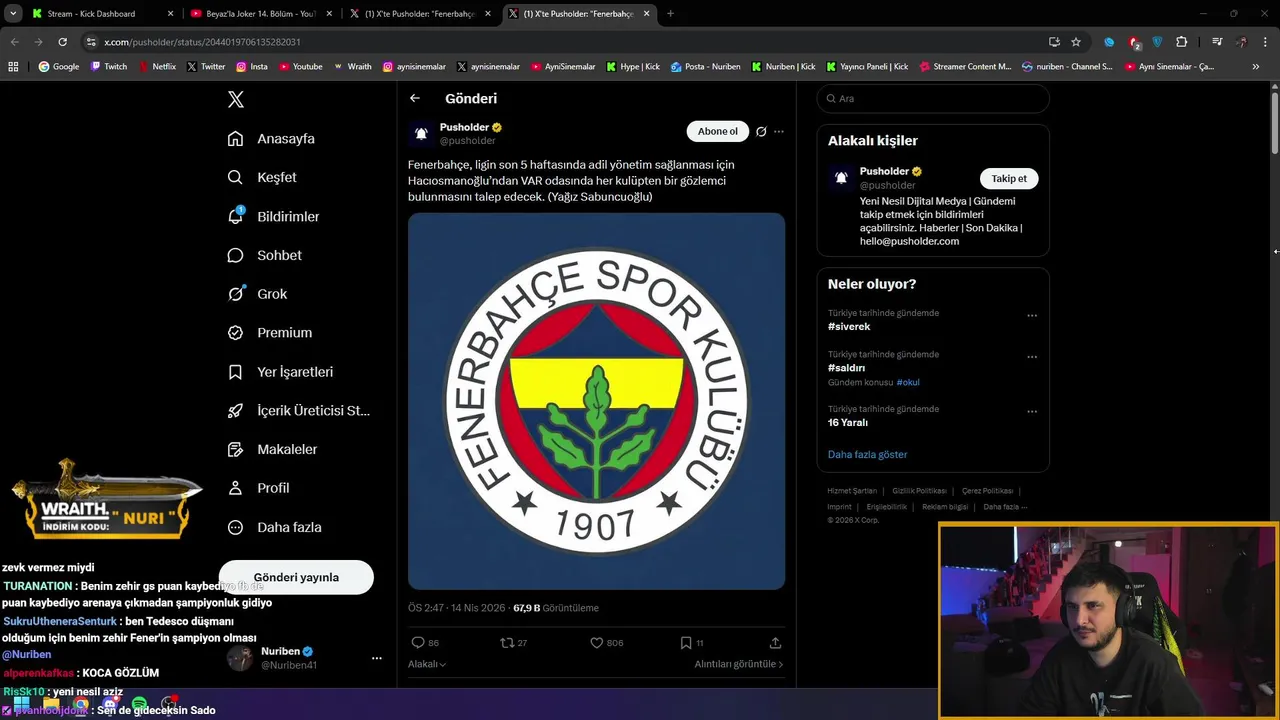
Task: Open the X logo home link
Action: click(236, 99)
